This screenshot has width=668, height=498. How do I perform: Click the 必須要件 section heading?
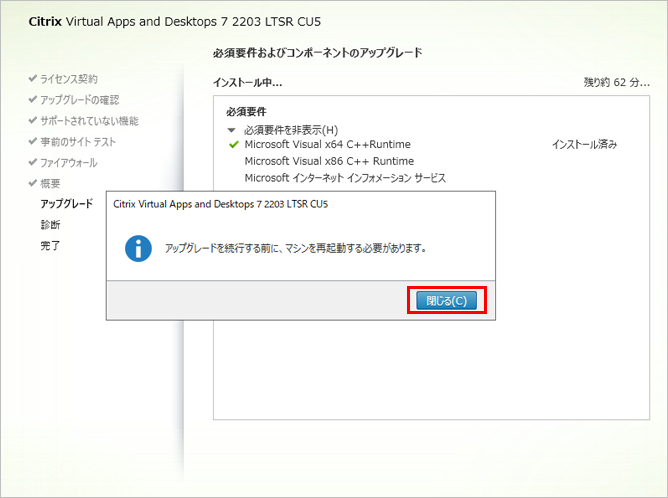[246, 112]
